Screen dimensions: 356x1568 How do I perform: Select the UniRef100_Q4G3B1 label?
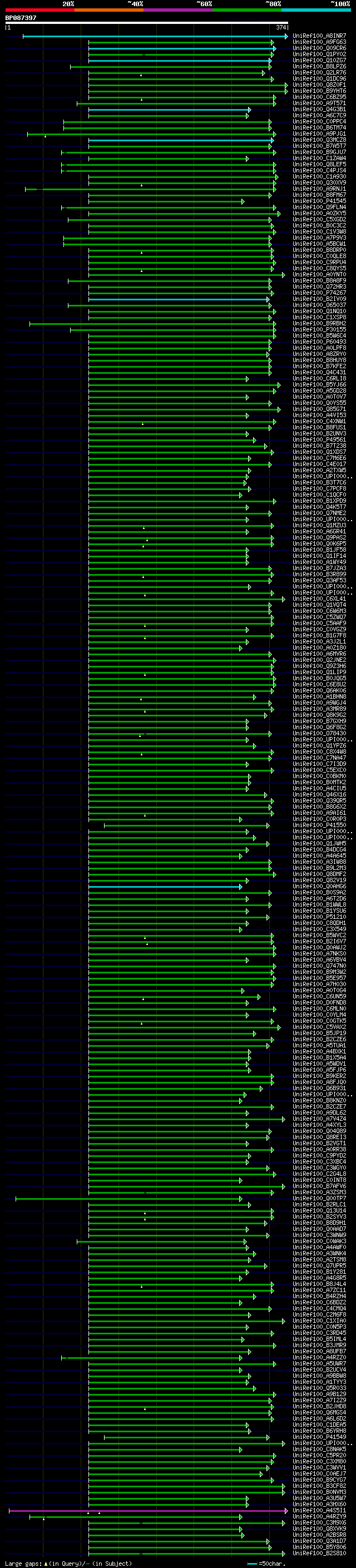319,110
